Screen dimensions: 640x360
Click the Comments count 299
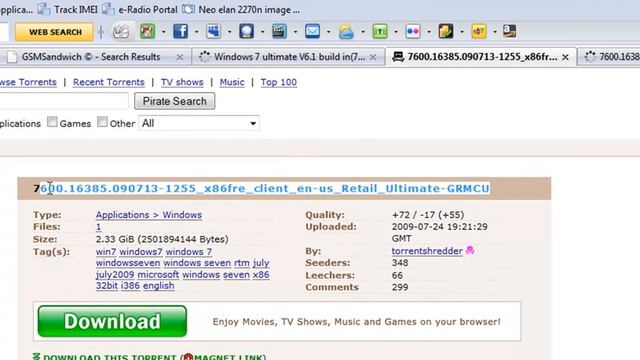[x=400, y=287]
